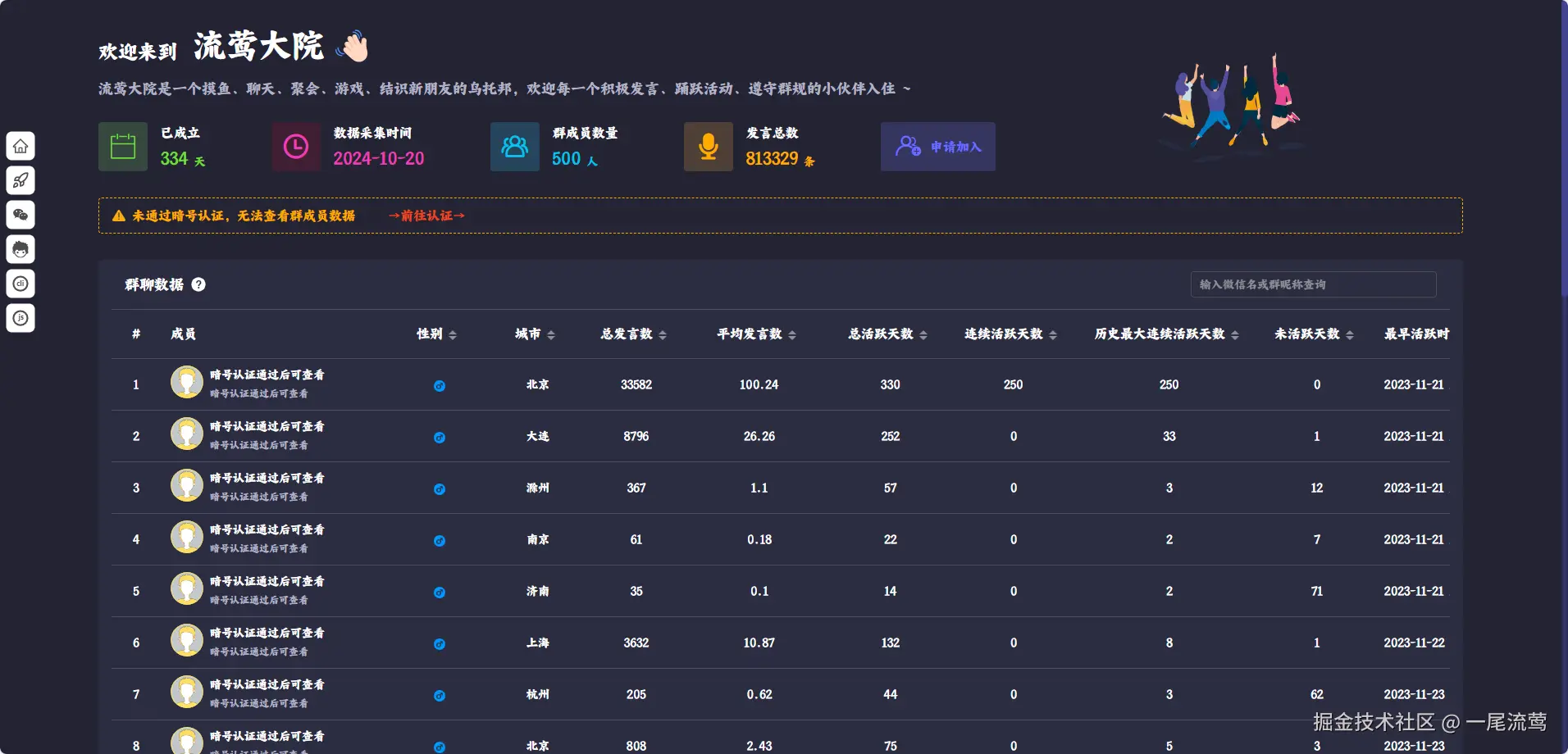Click the gender icon in row 5
This screenshot has width=1568, height=754.
pos(440,592)
